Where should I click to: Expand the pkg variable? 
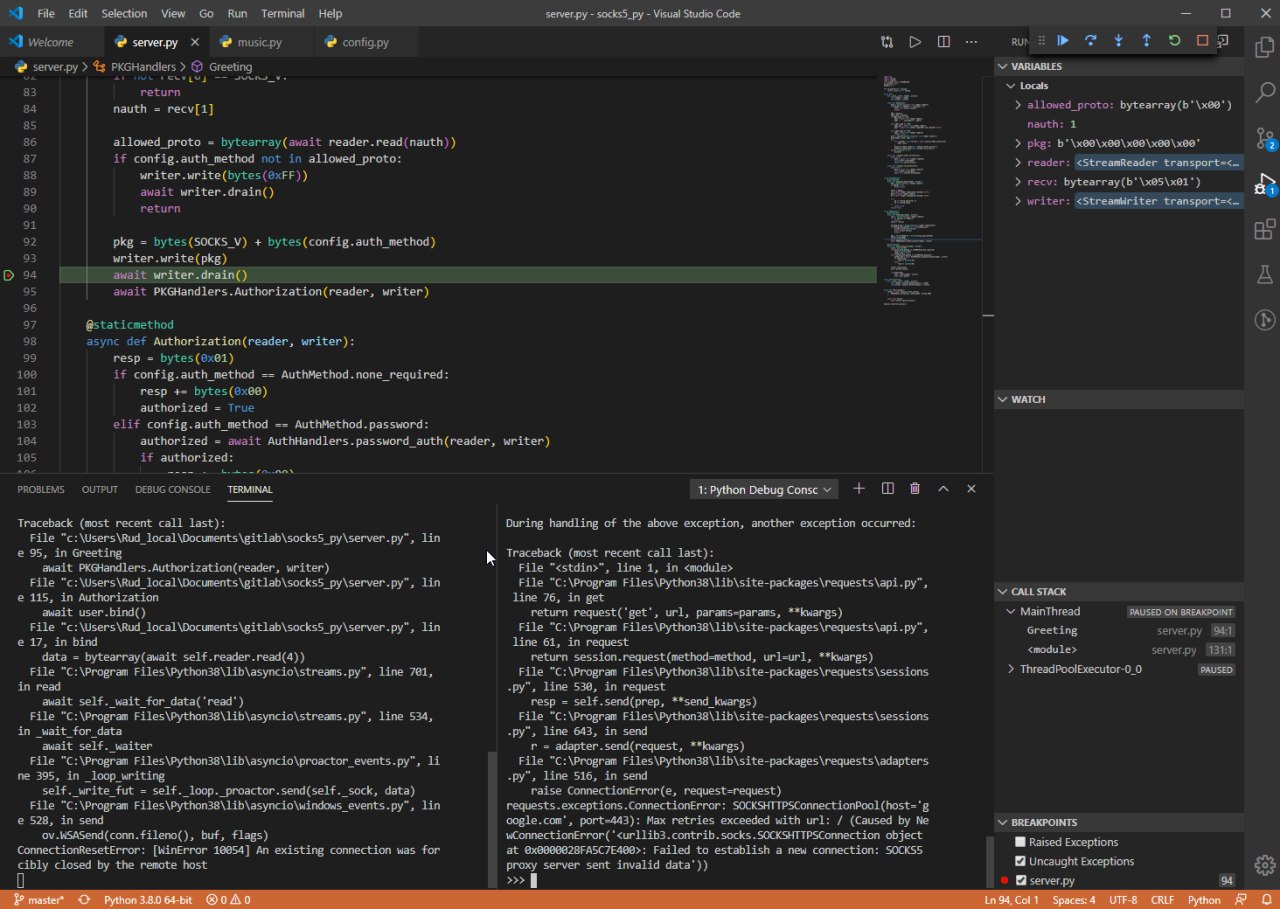coord(1018,143)
